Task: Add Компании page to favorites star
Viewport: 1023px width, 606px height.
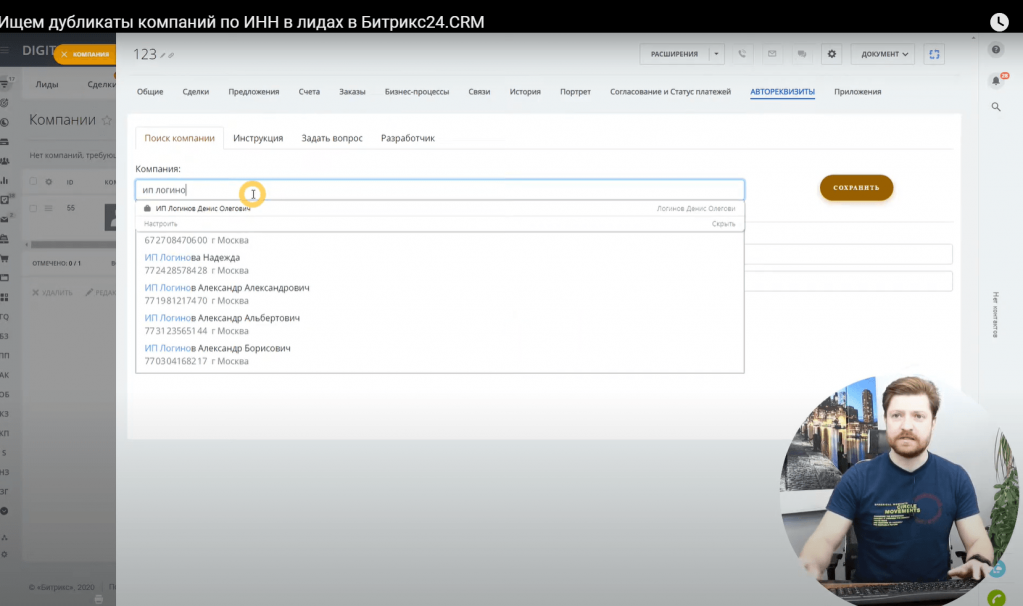Action: [x=106, y=121]
